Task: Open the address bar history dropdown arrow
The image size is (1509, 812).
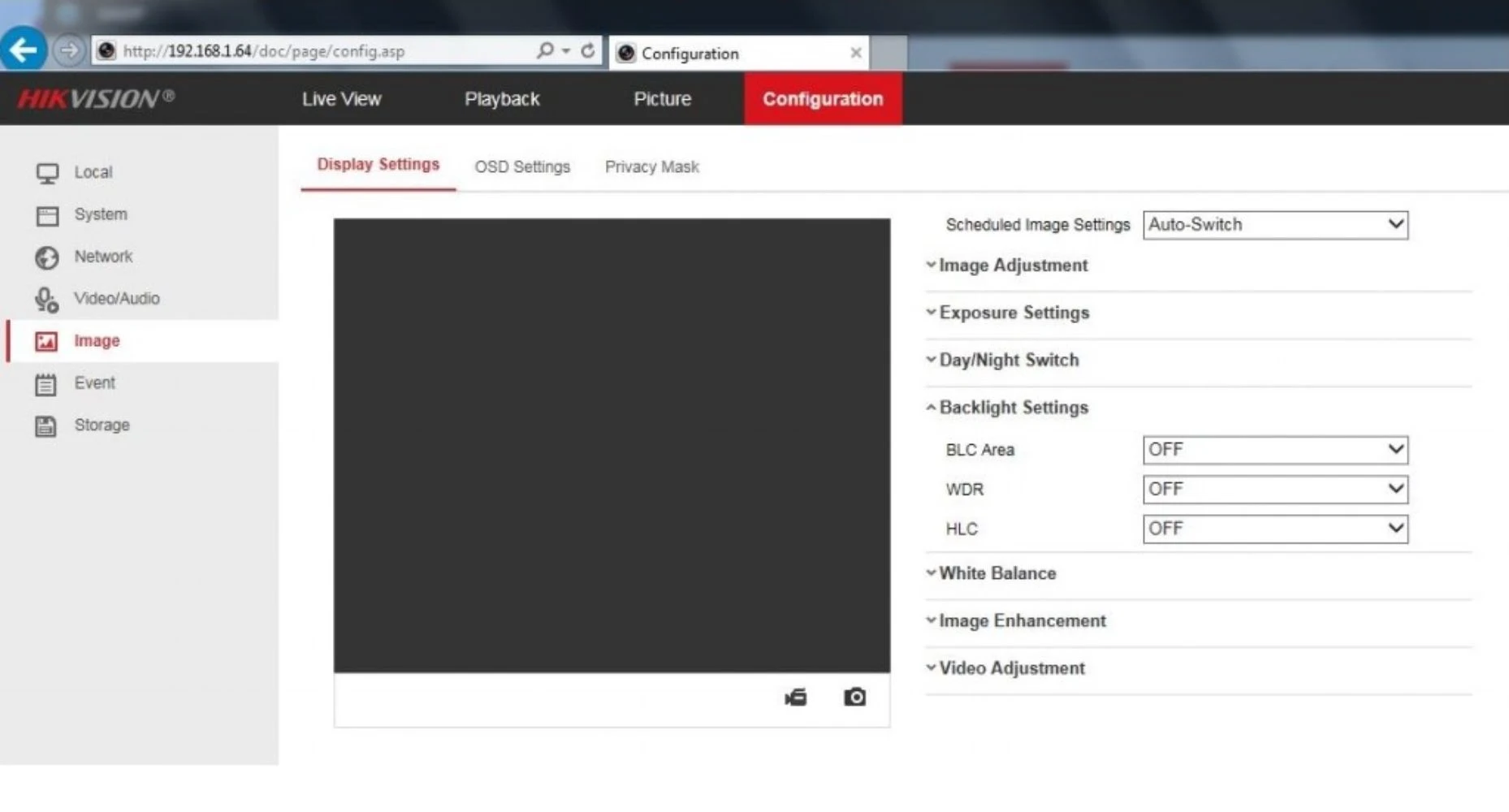Action: 566,51
